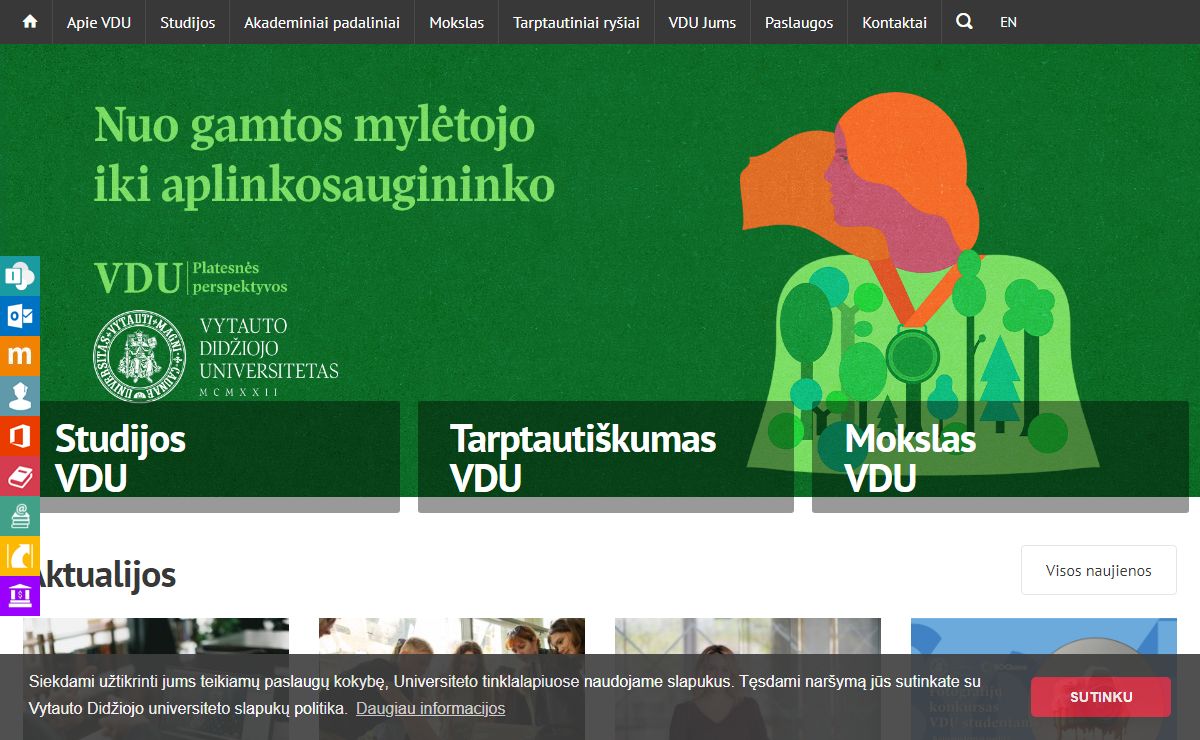
Task: Open the green e-books stack sidebar icon
Action: (x=20, y=515)
